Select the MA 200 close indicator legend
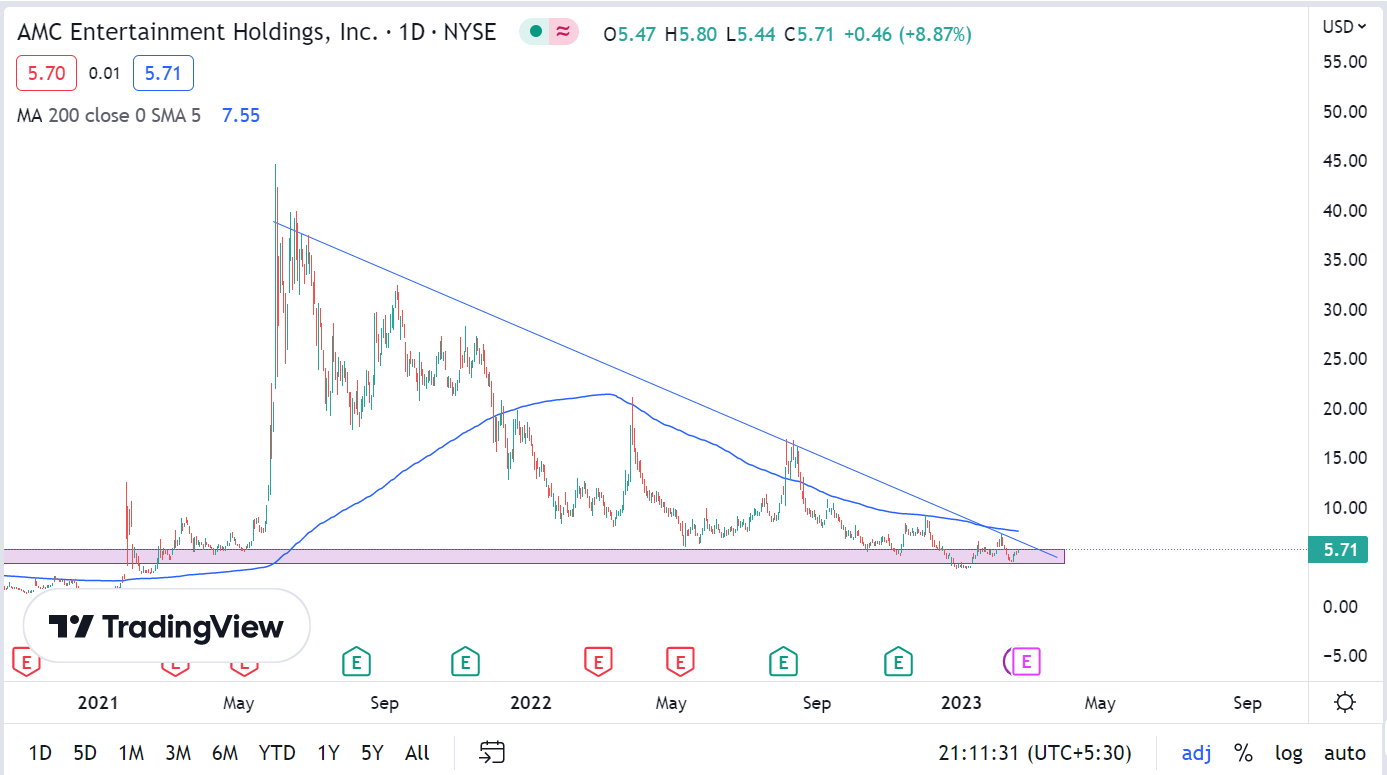The height and width of the screenshot is (775, 1387). pos(108,115)
